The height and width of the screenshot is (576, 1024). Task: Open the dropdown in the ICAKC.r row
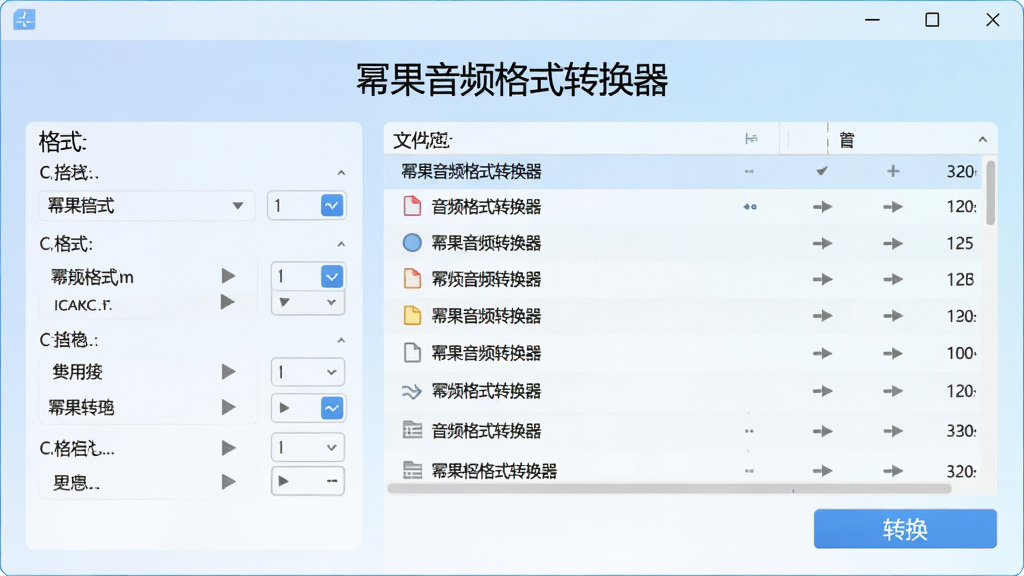tap(308, 302)
